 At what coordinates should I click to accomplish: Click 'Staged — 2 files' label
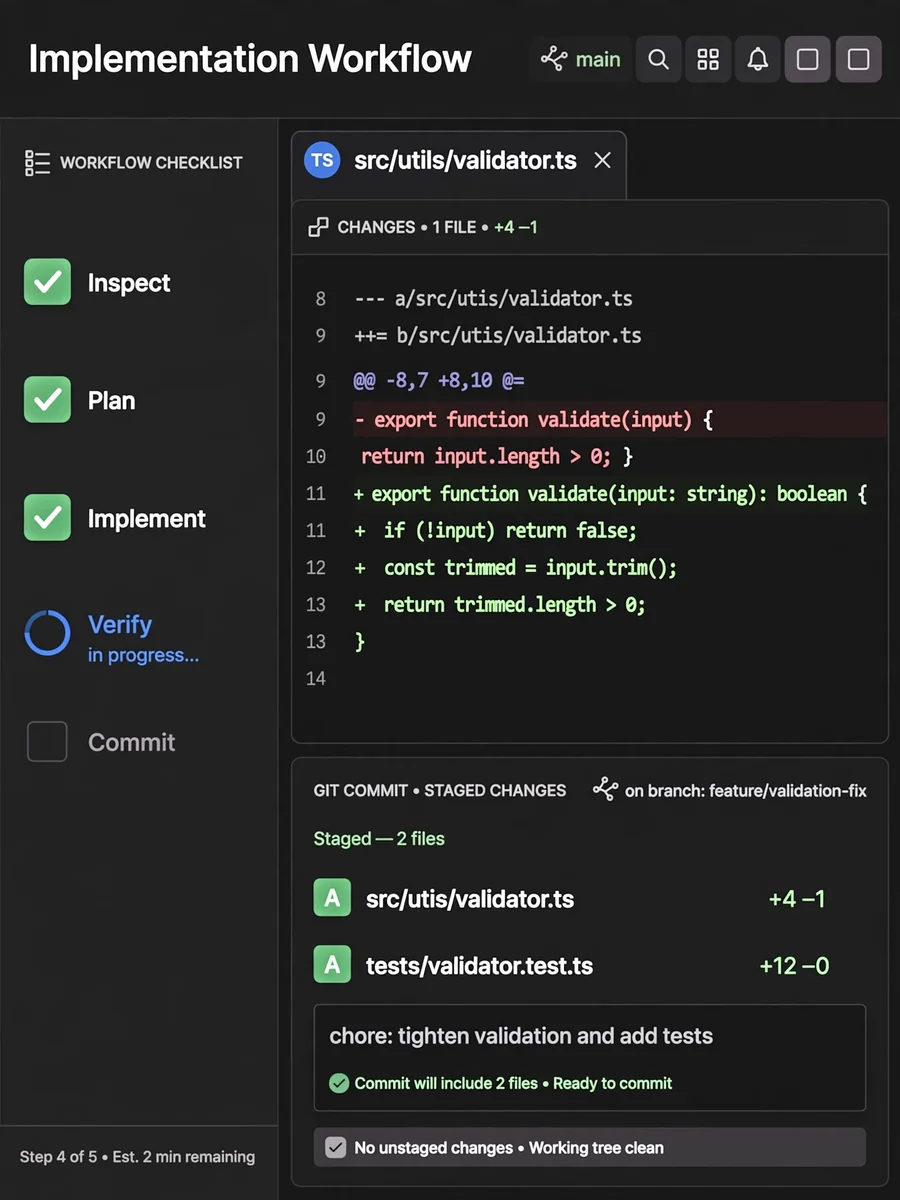(379, 839)
